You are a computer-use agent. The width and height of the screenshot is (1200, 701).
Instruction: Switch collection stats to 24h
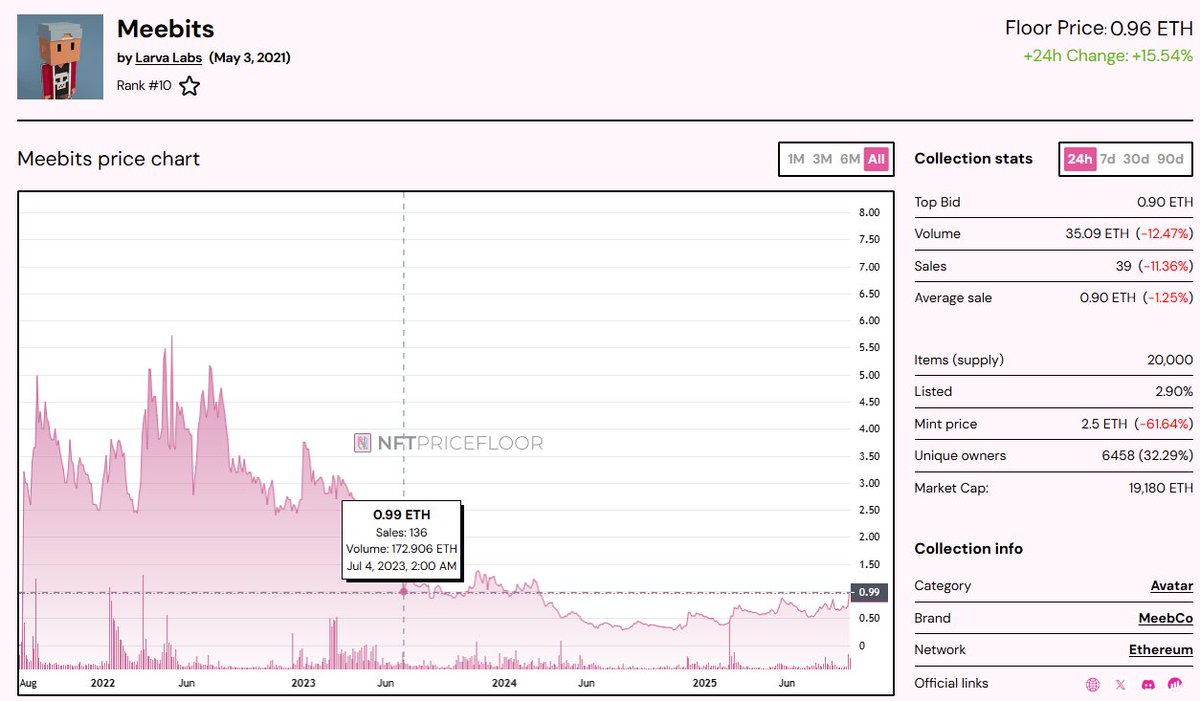point(1079,159)
